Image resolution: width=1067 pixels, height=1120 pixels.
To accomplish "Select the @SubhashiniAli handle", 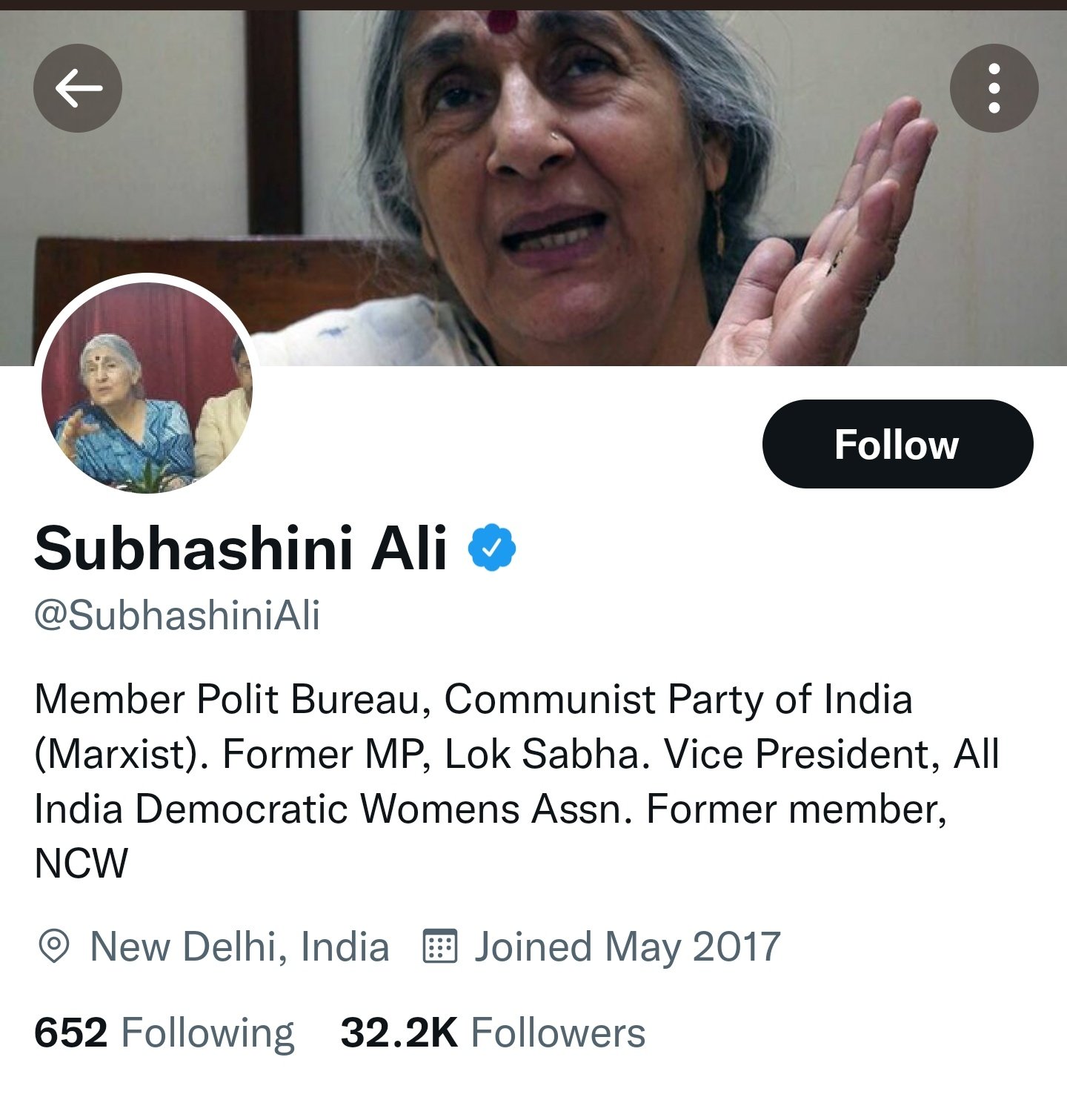I will 177,615.
